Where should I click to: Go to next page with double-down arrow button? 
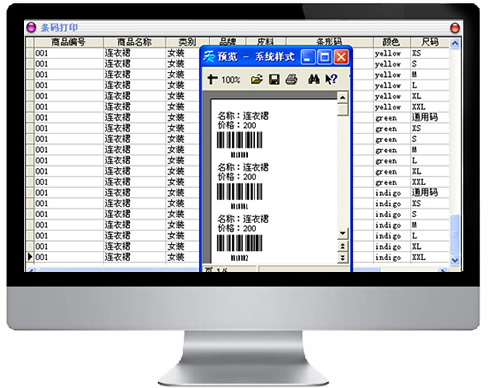[x=342, y=257]
